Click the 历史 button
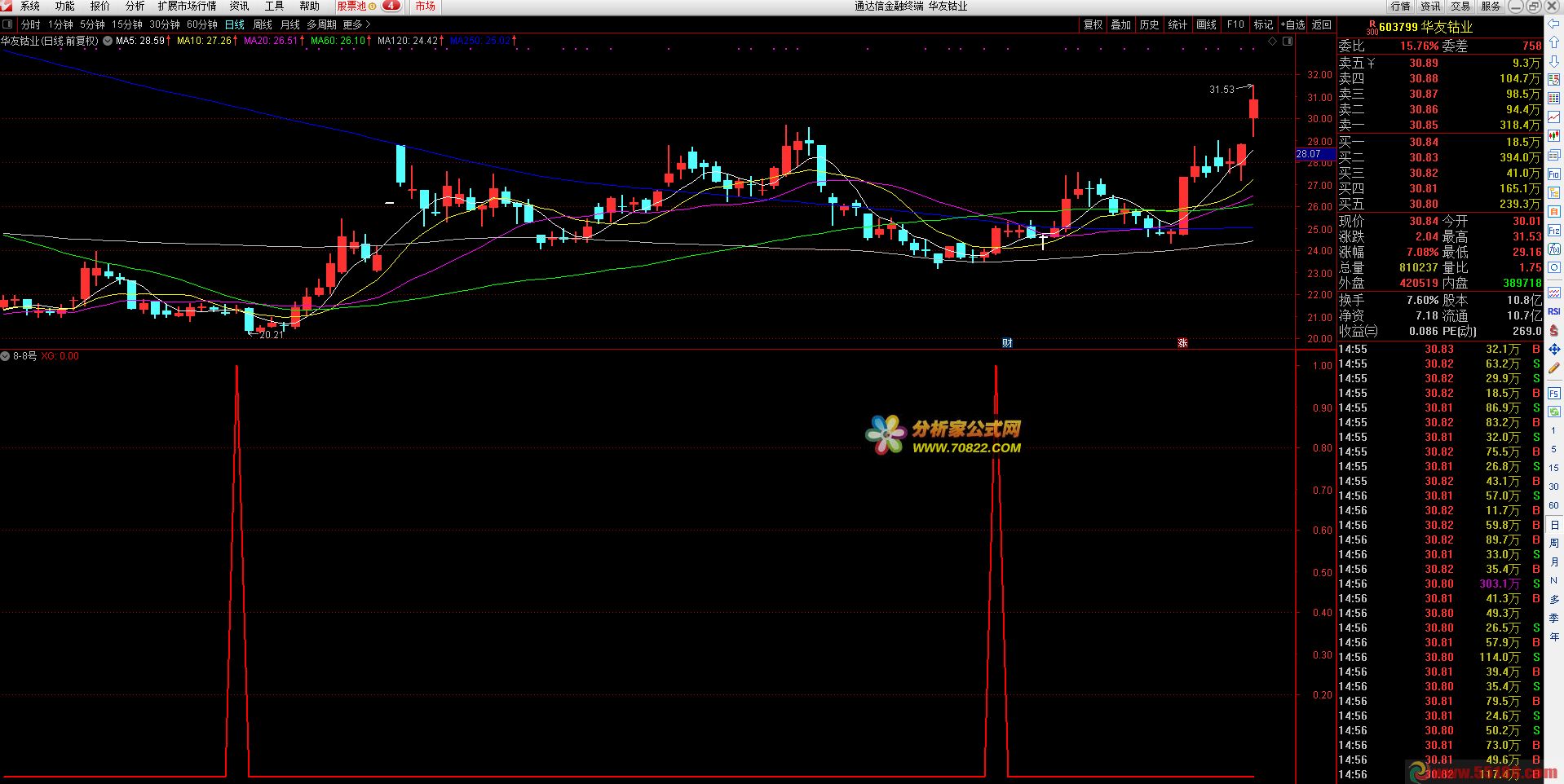The image size is (1564, 784). [1150, 25]
